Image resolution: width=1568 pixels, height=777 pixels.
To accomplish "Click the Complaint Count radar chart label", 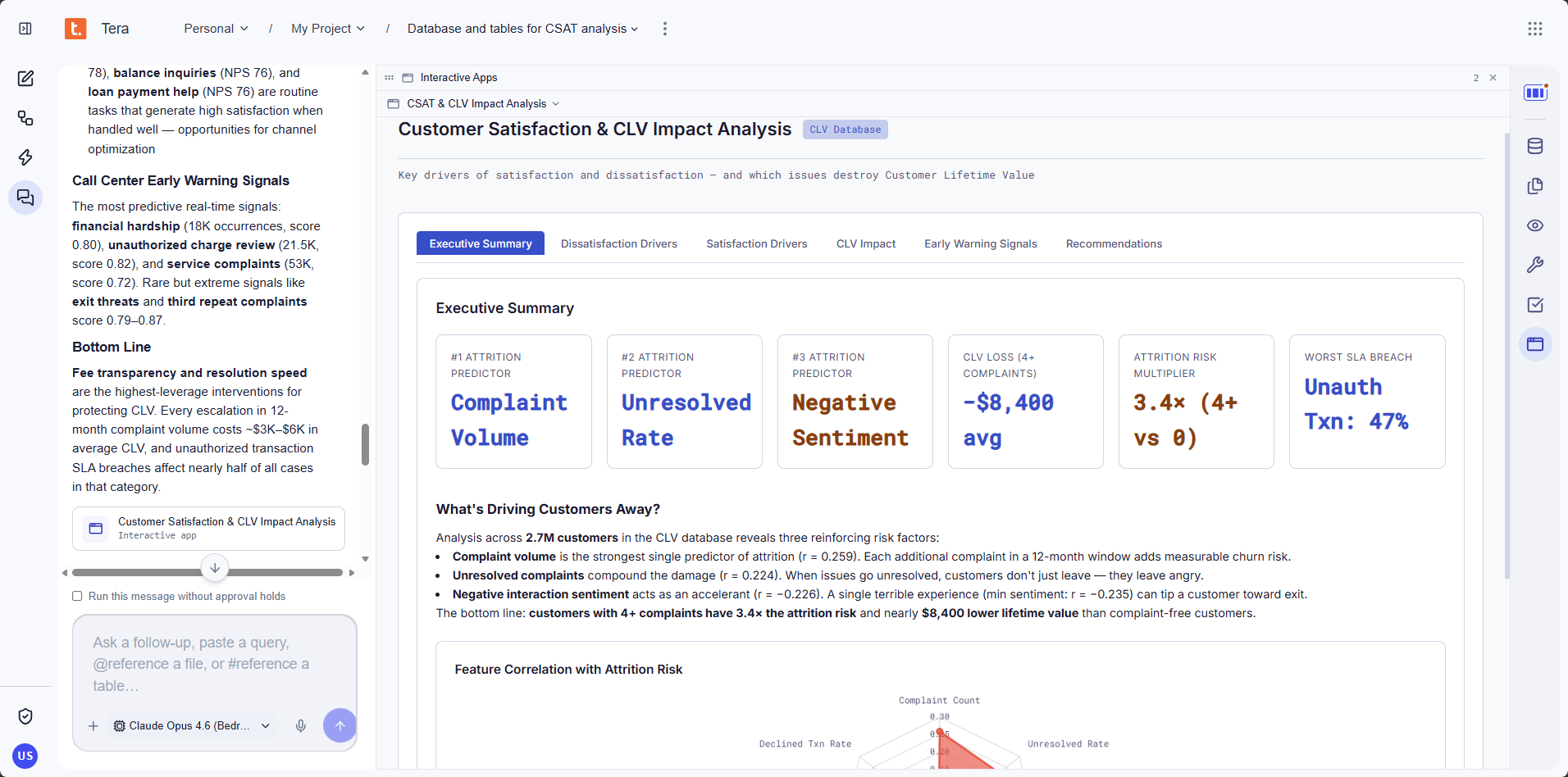I will pos(939,701).
